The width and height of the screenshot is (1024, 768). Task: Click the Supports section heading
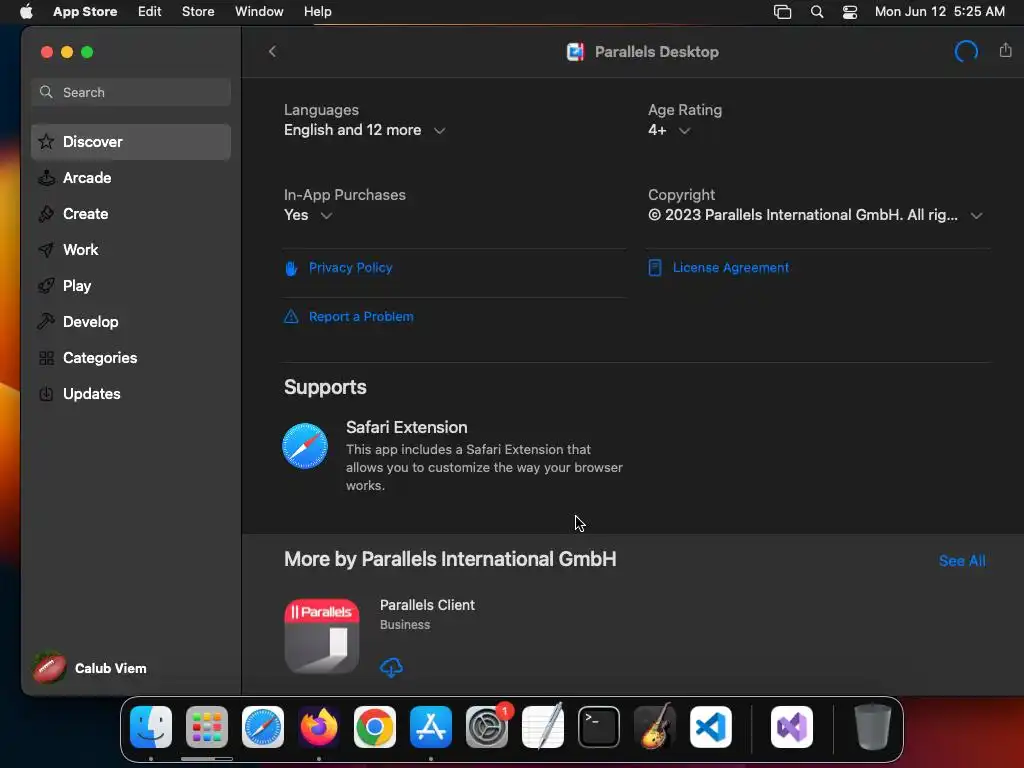[325, 387]
